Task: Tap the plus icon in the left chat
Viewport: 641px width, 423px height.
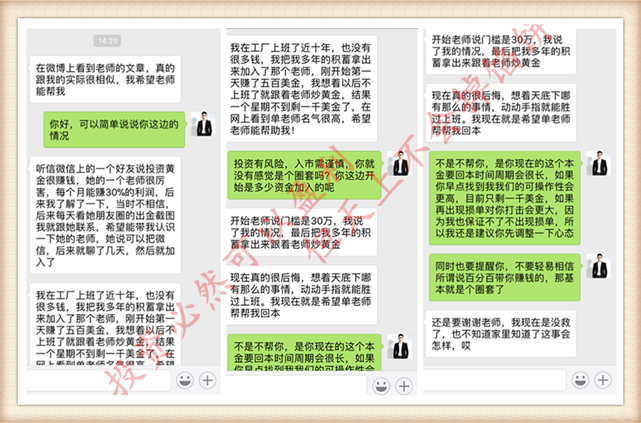Action: tap(206, 380)
